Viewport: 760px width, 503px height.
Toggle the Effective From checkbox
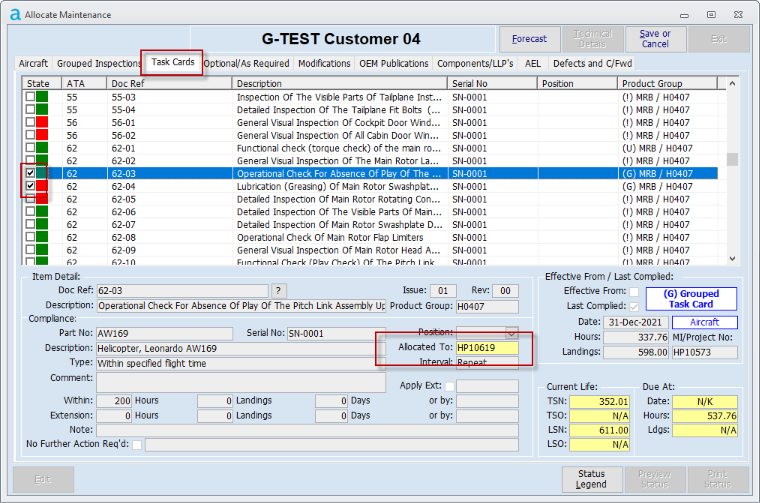(x=634, y=291)
